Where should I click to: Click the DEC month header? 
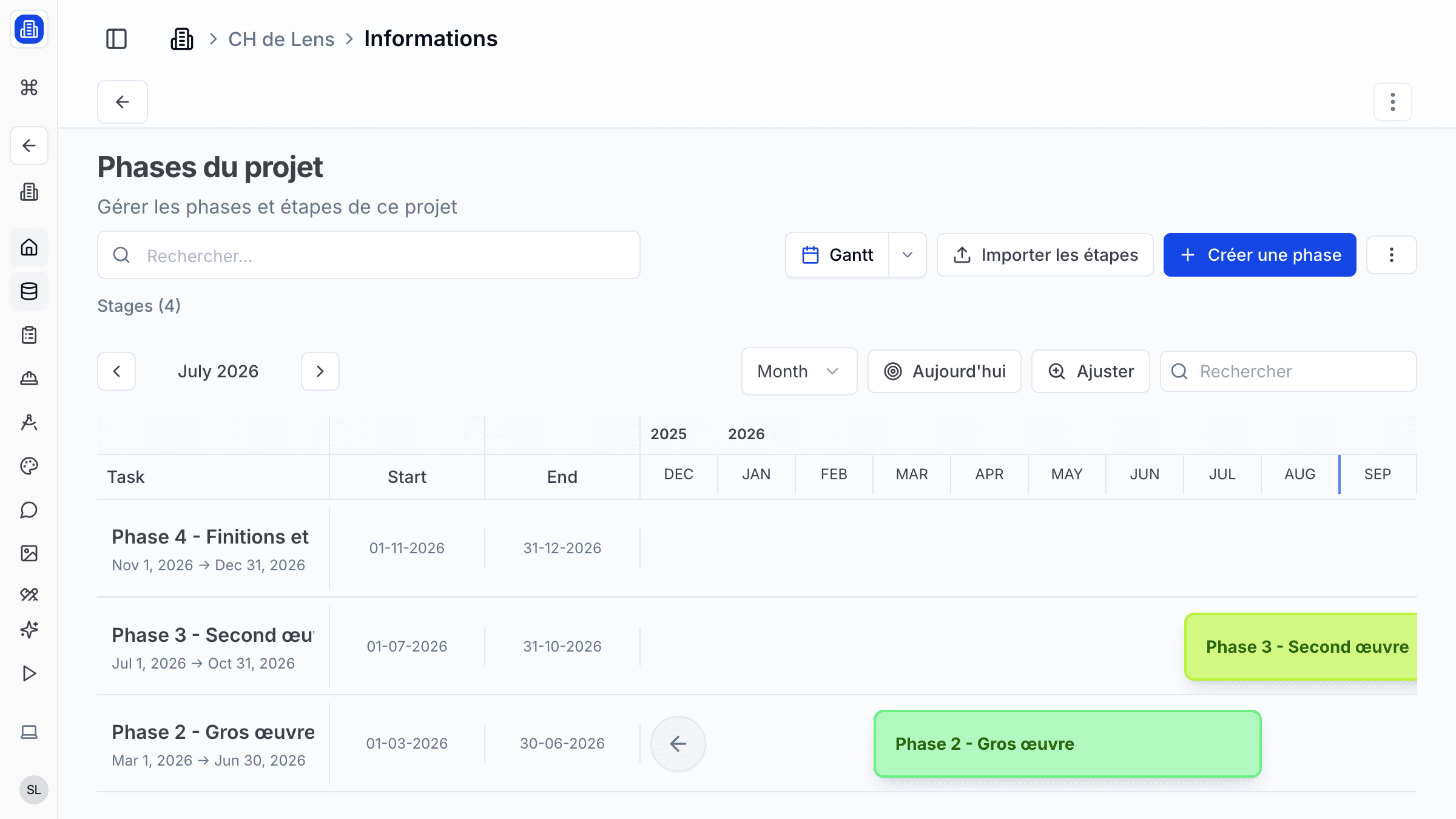coord(679,474)
